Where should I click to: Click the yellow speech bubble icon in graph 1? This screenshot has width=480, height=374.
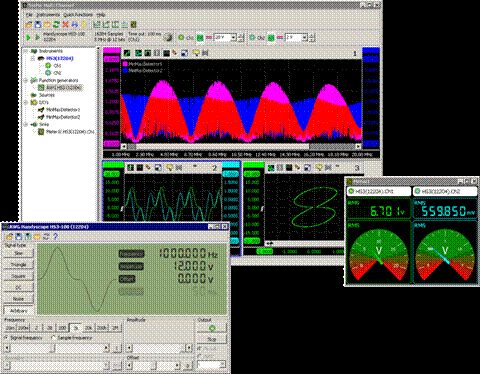point(196,53)
